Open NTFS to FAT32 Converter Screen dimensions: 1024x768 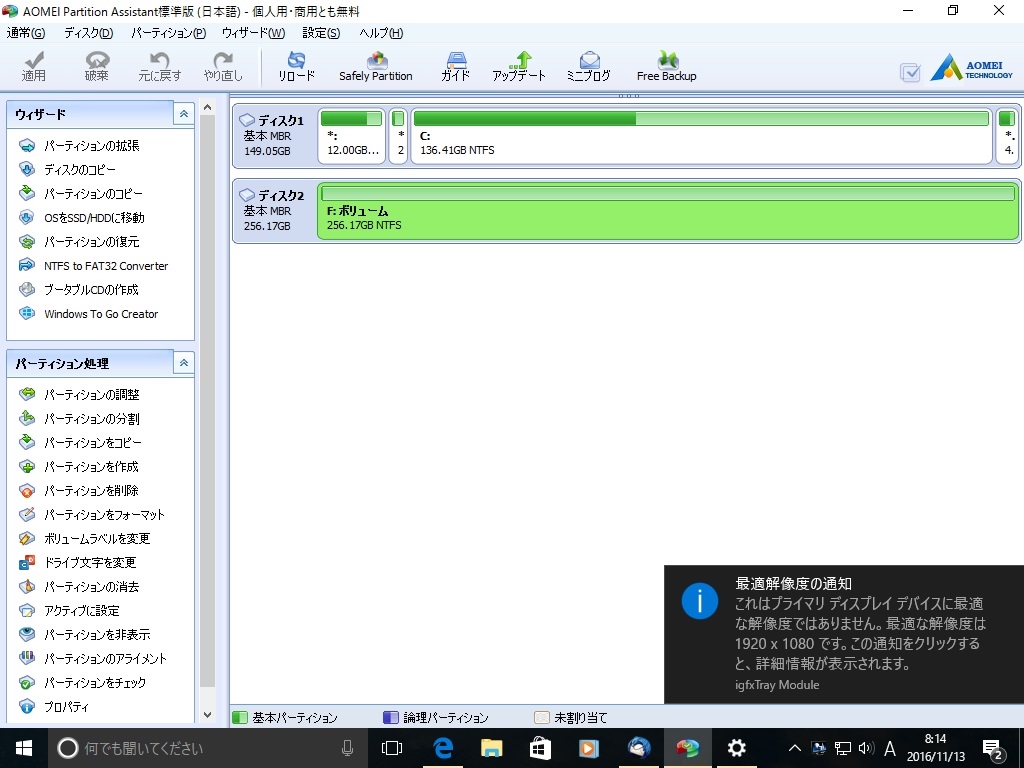[x=93, y=266]
